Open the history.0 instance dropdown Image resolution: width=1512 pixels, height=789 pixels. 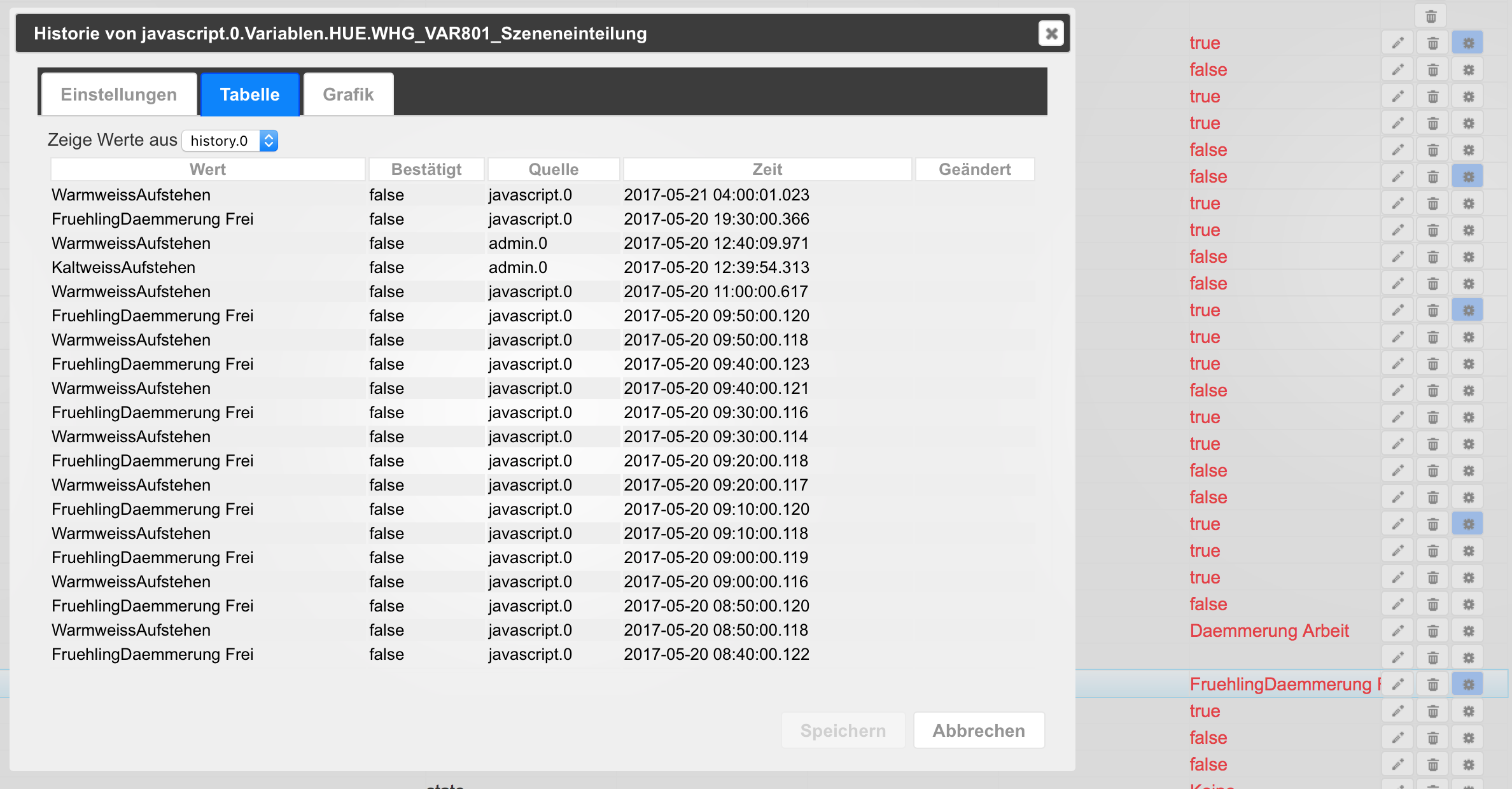230,141
